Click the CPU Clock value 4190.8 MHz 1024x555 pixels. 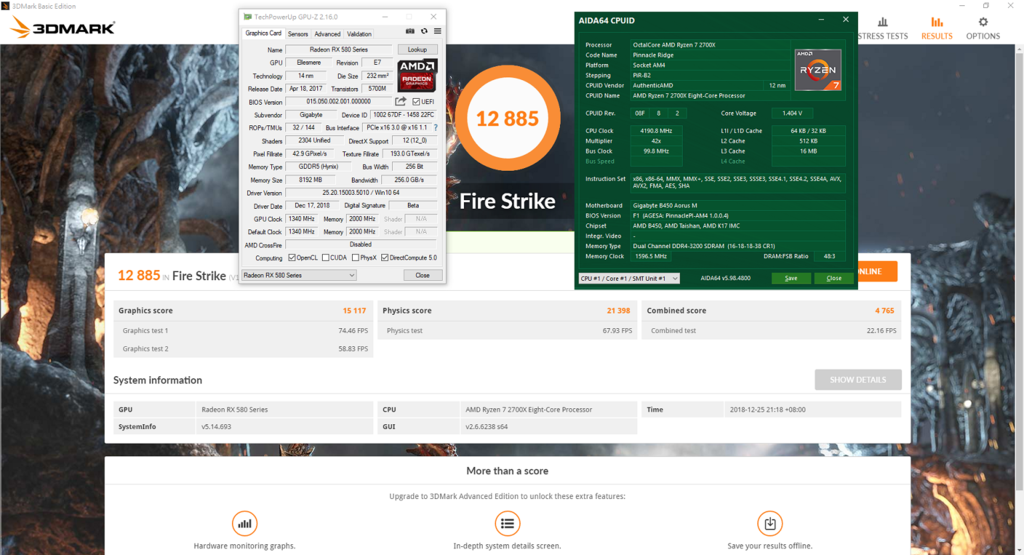656,131
